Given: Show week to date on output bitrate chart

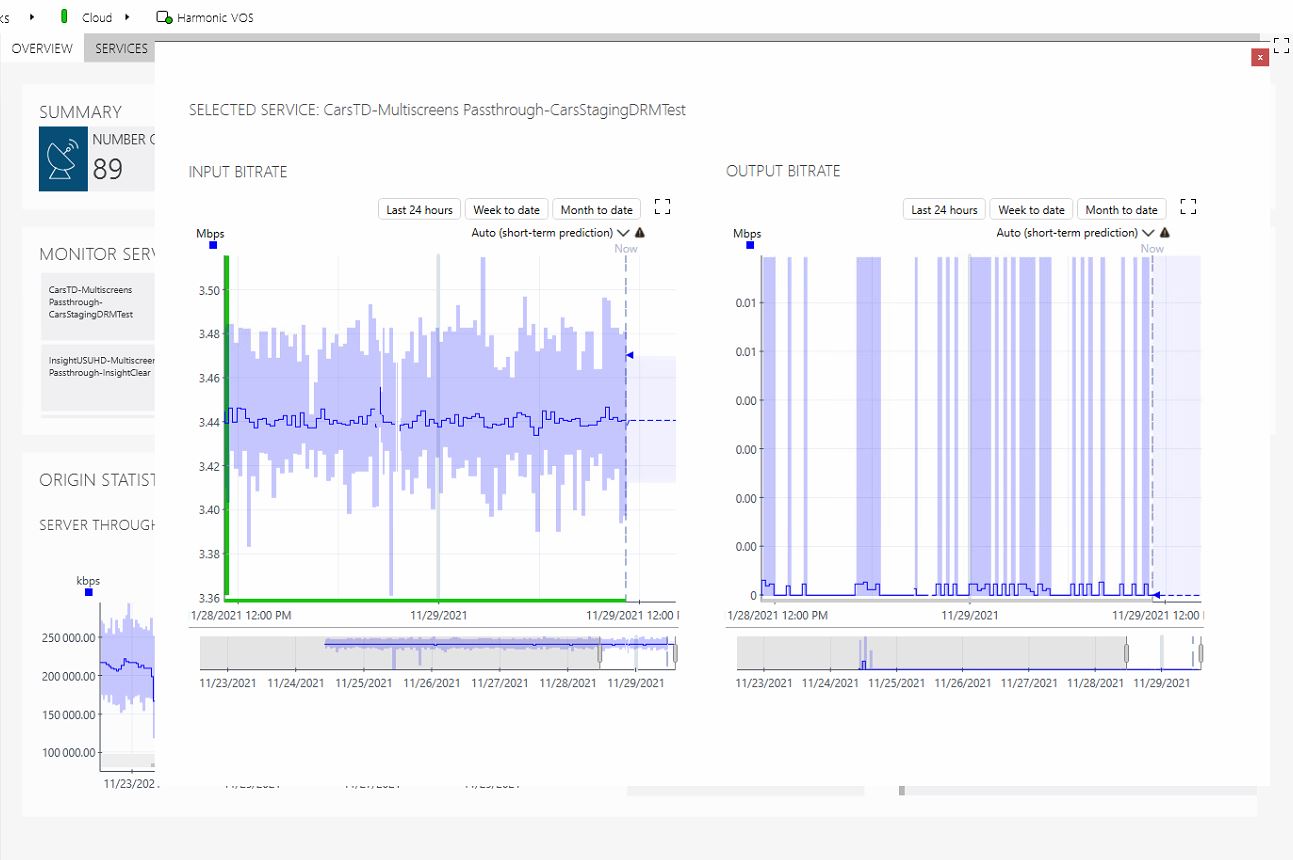Looking at the screenshot, I should tap(1031, 210).
